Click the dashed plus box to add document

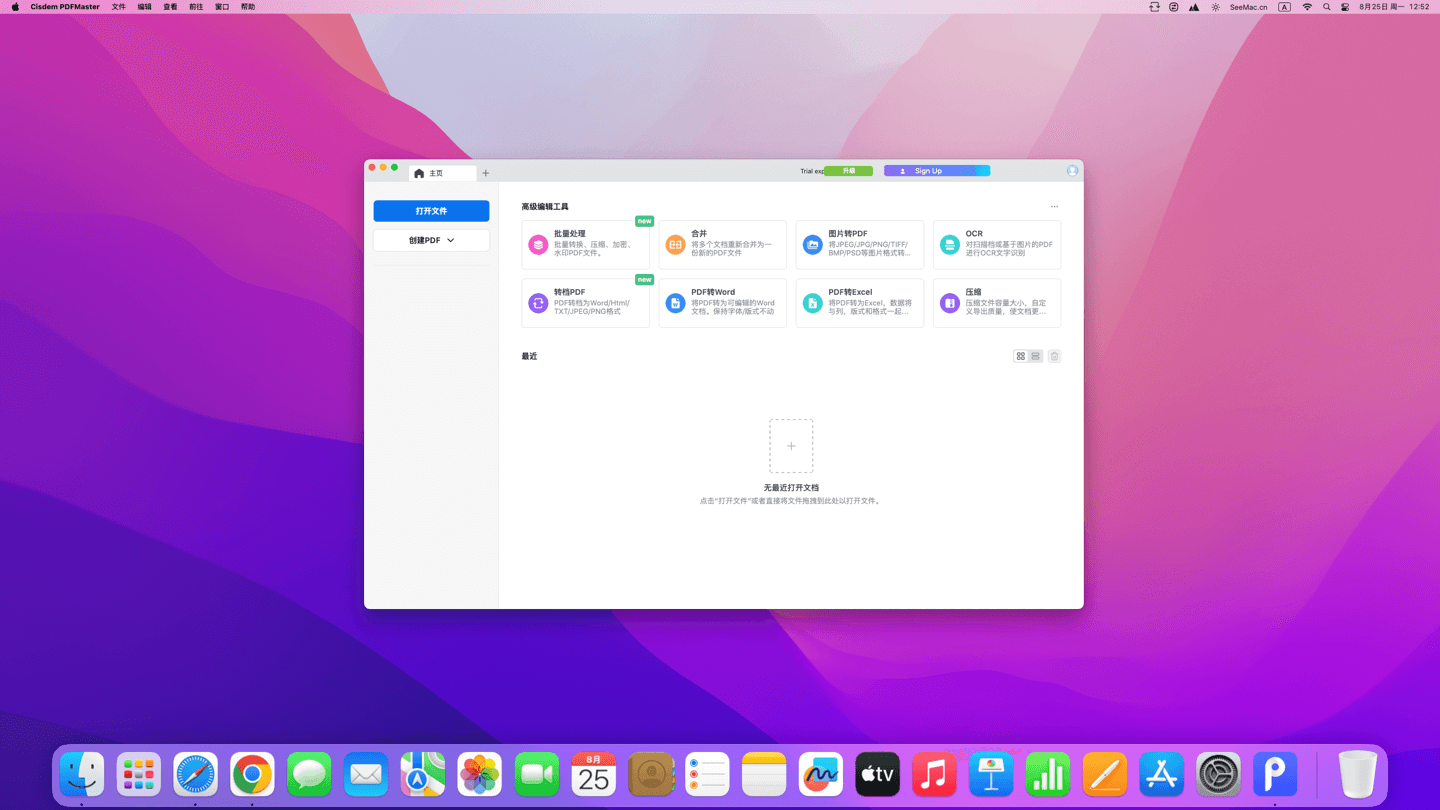pos(791,446)
